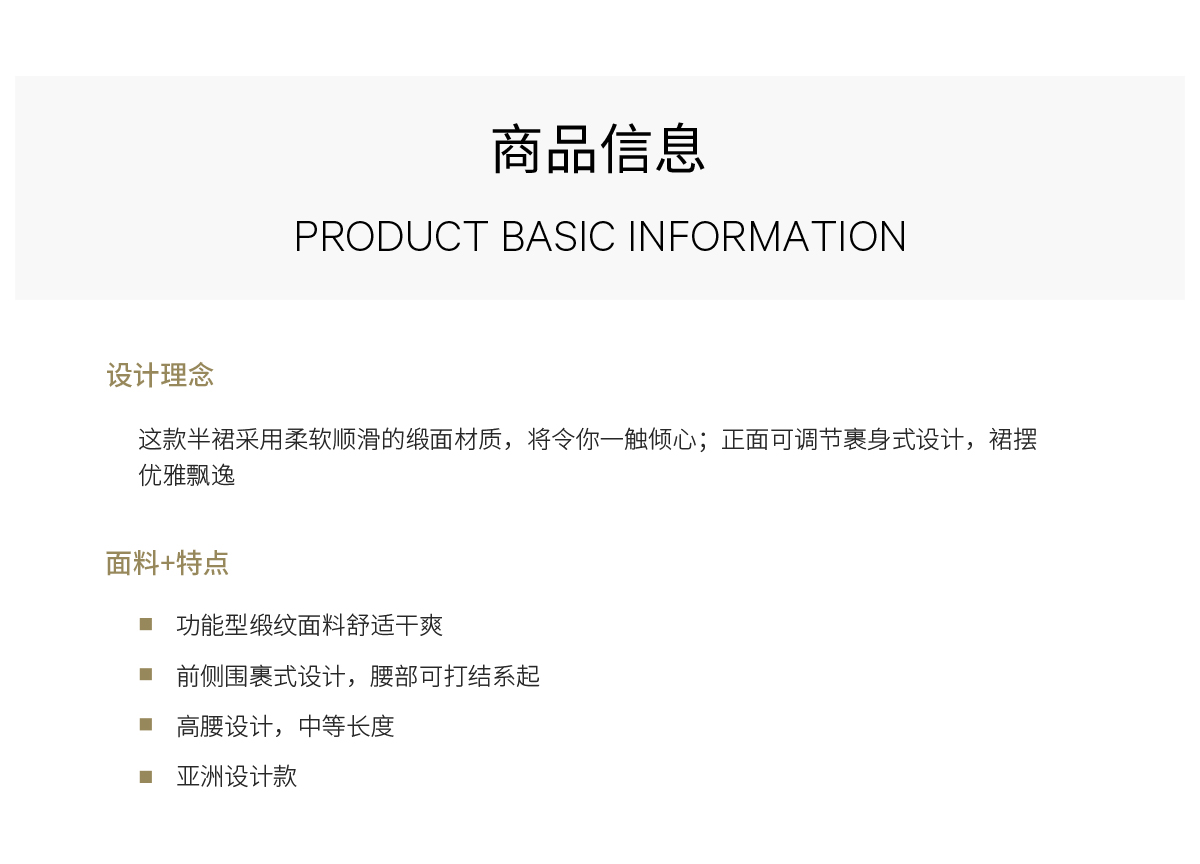1200x864 pixels.
Task: Click the word 裙摆 at the line end
Action: (1013, 440)
